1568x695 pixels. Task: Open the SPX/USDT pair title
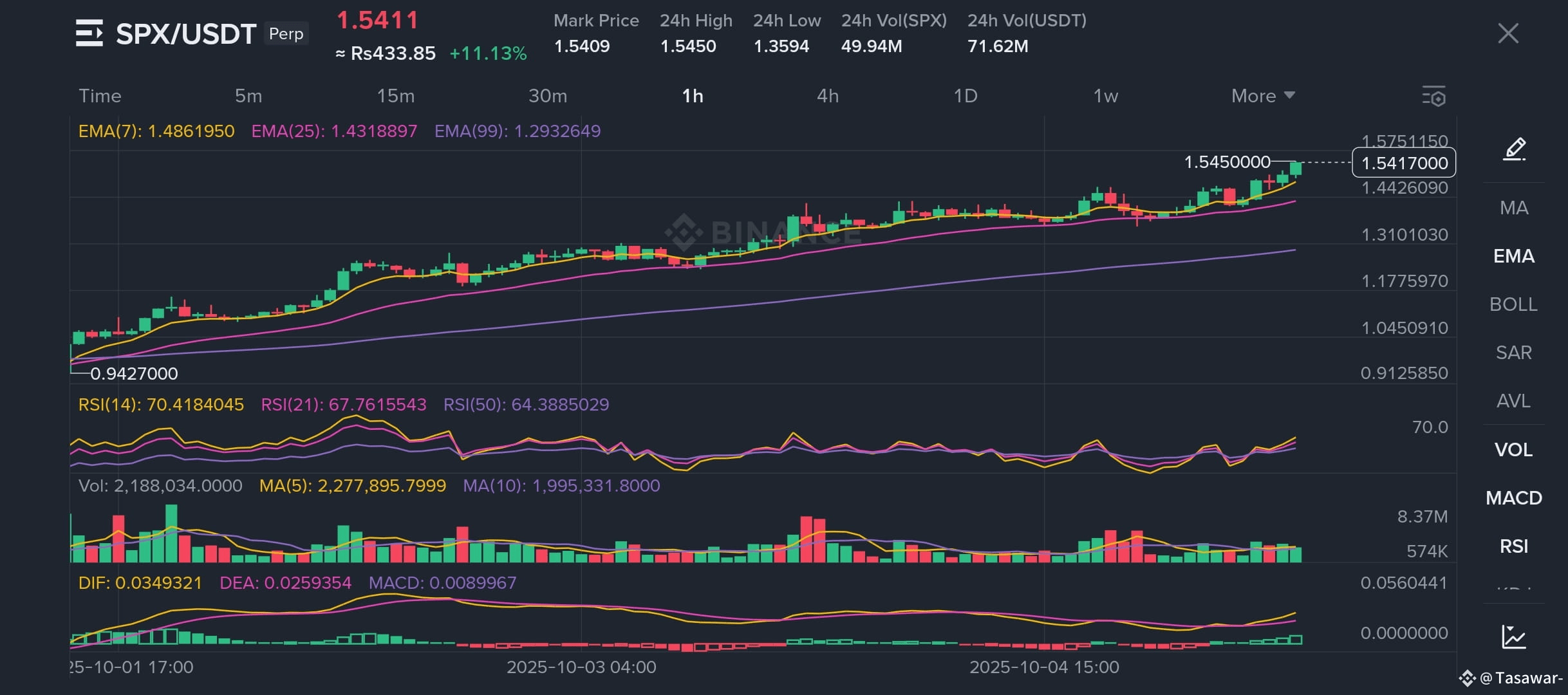[186, 33]
